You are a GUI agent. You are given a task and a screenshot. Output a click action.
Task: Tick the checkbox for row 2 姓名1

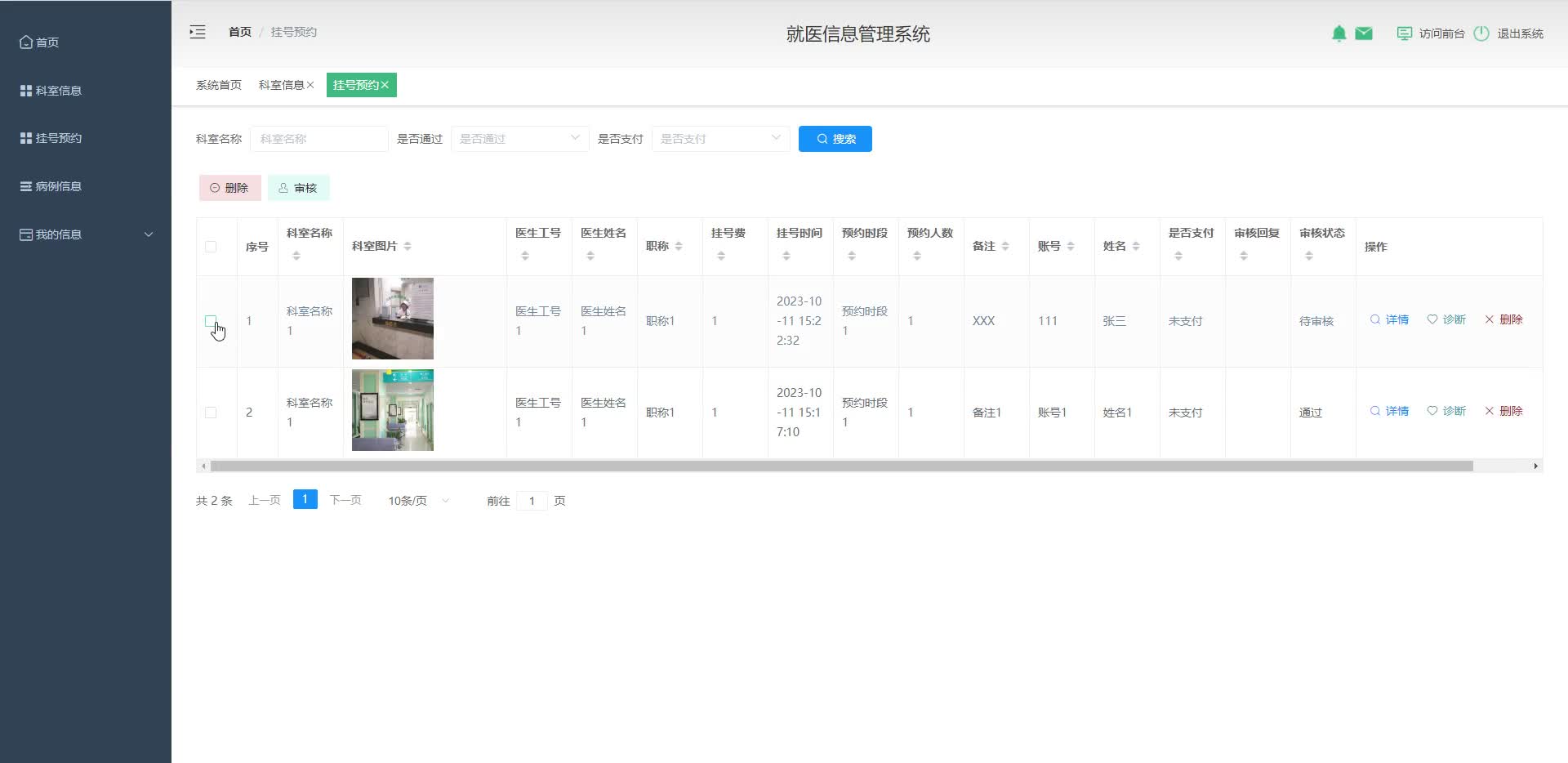point(211,413)
